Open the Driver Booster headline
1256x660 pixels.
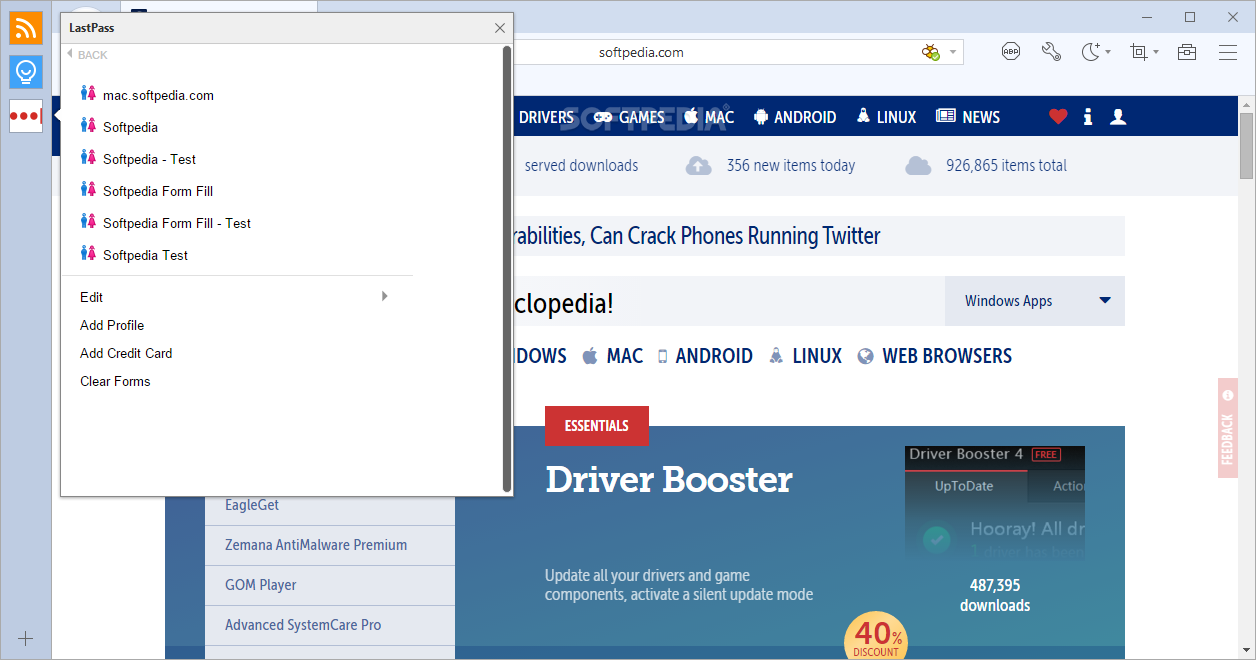pos(669,480)
